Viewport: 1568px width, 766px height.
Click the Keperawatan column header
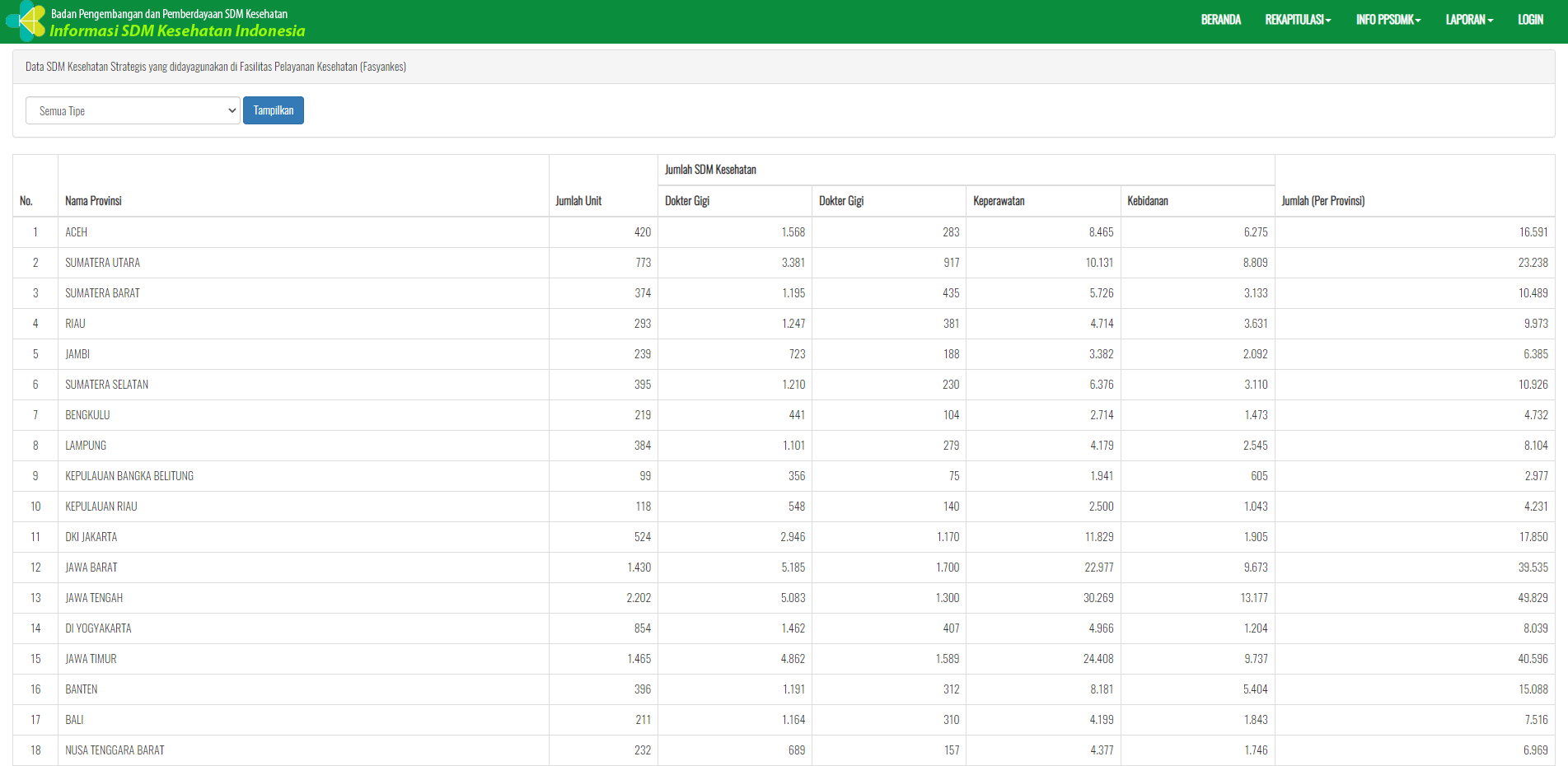click(x=999, y=201)
